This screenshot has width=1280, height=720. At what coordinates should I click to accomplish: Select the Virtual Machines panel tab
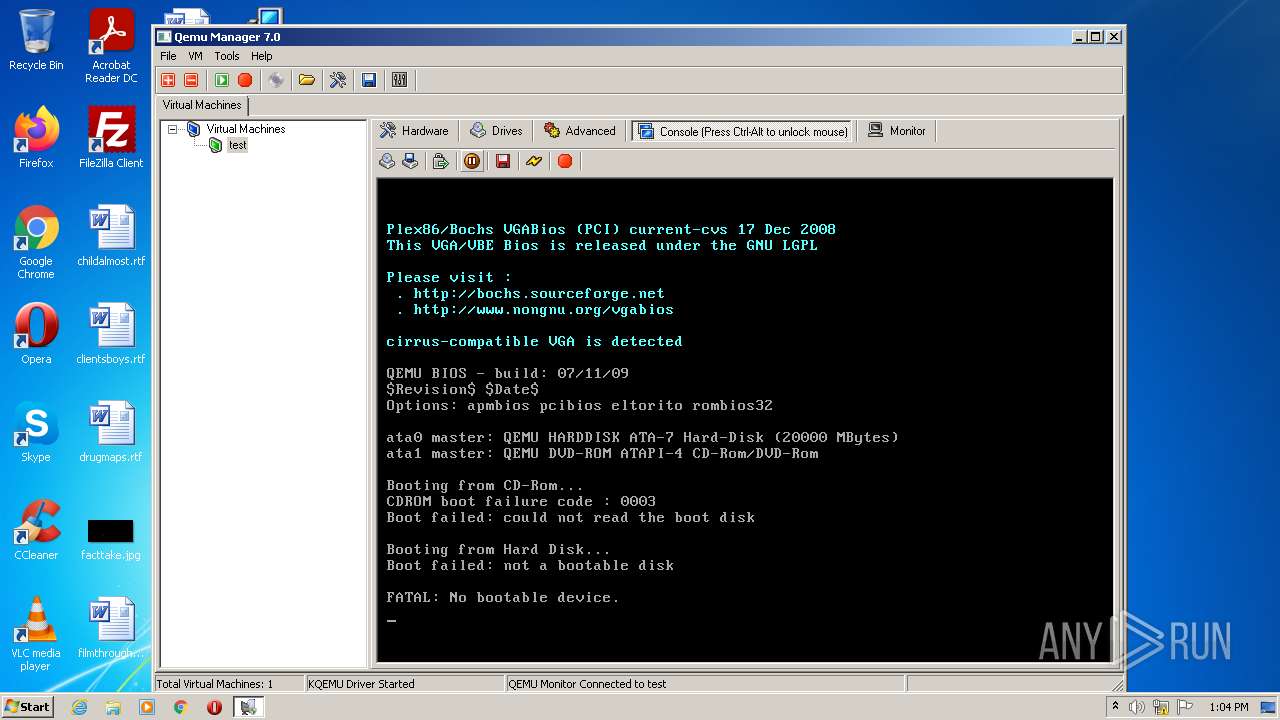[x=202, y=105]
